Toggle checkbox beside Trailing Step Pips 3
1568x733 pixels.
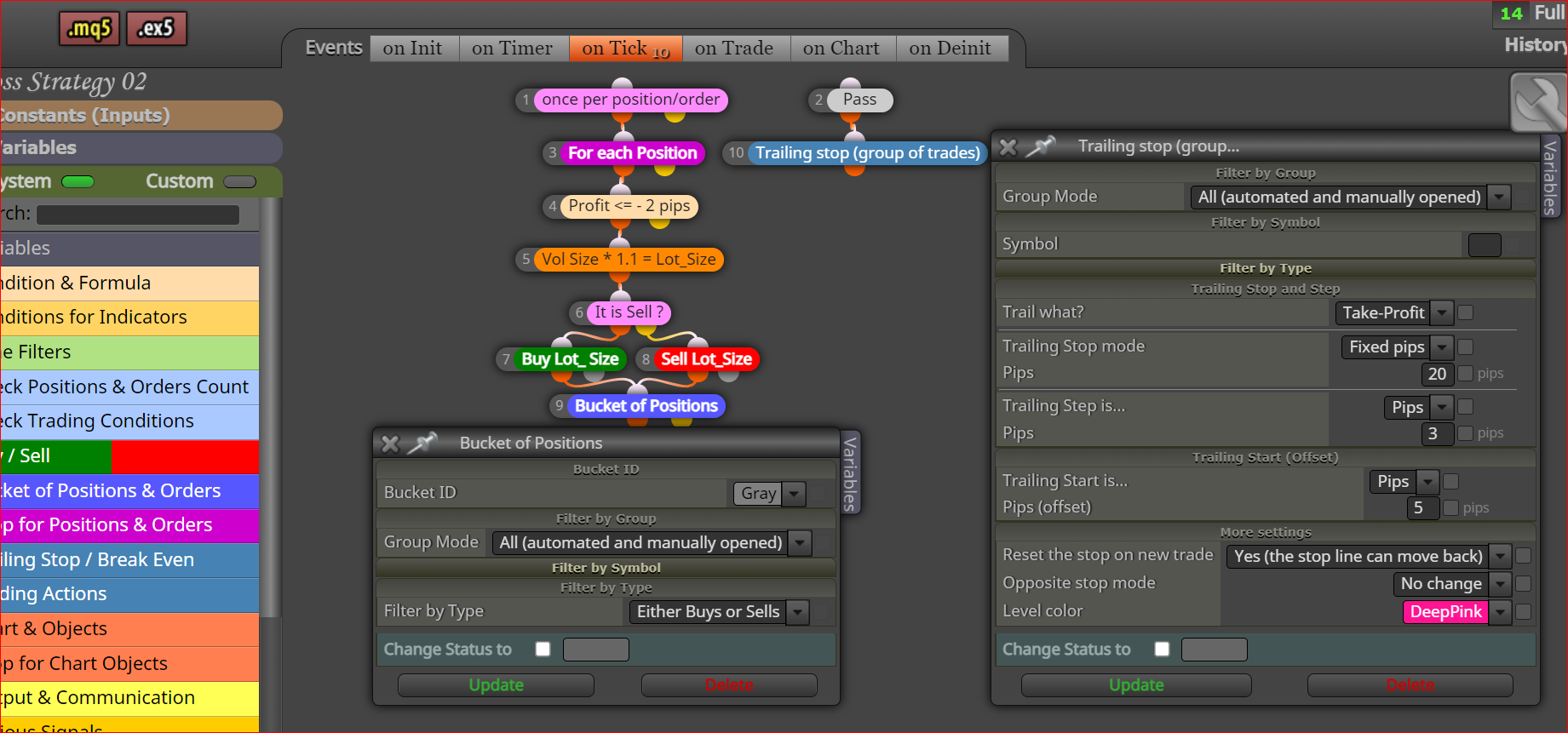1466,433
